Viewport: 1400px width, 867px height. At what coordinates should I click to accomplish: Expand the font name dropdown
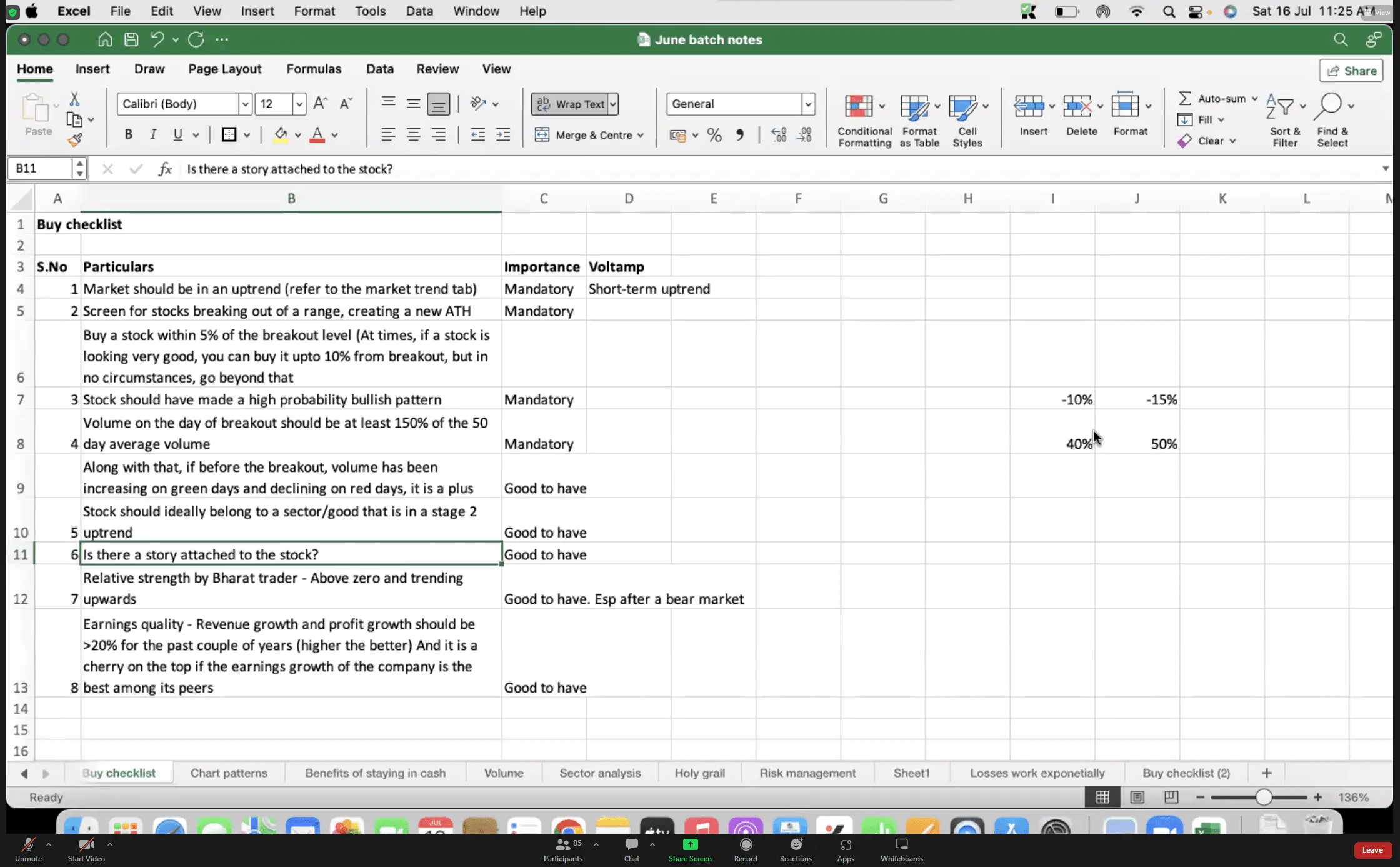(245, 104)
